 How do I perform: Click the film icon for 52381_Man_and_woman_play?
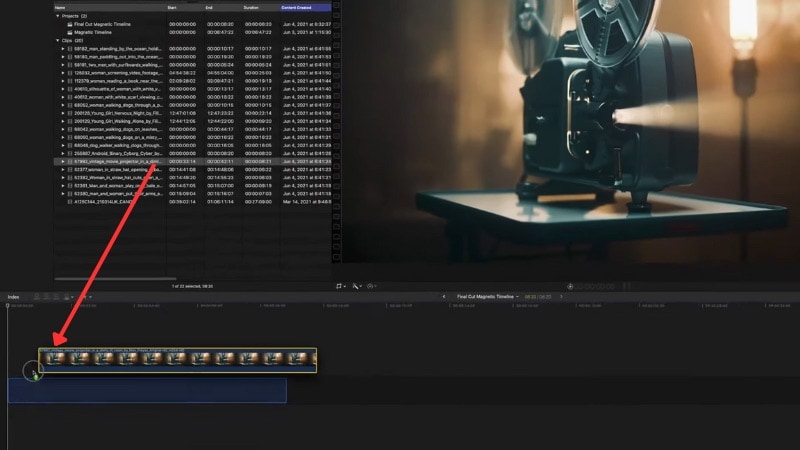click(x=70, y=186)
